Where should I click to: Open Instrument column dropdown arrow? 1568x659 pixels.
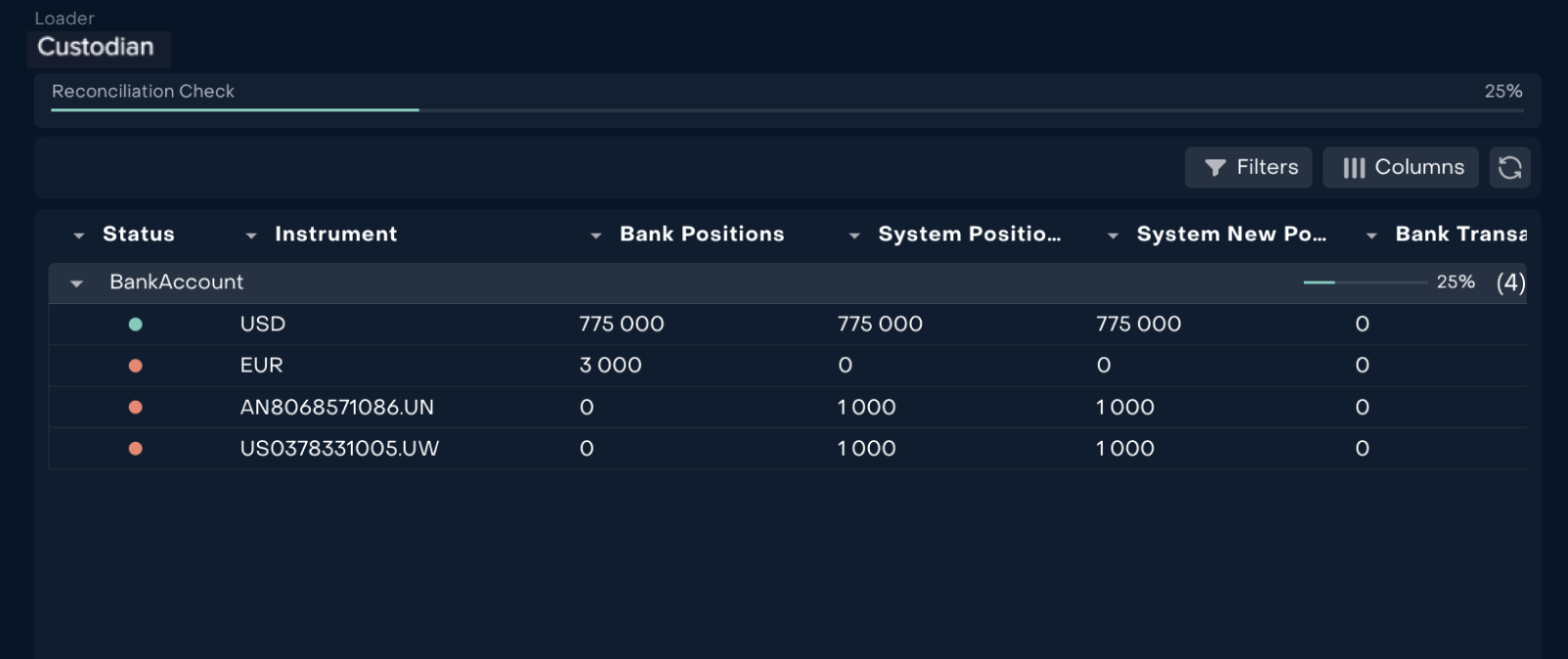[251, 236]
